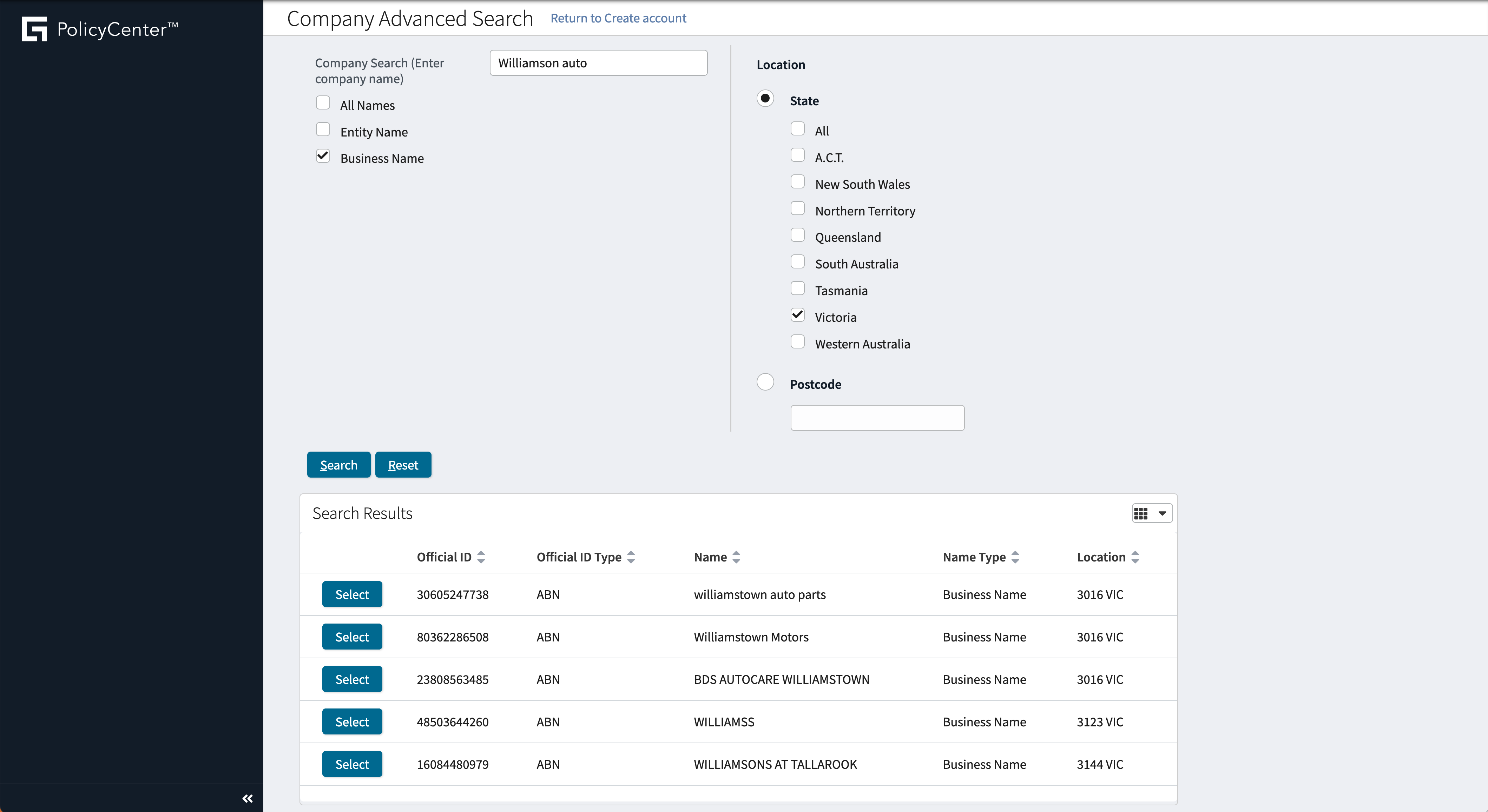Click Return to Create account link
Screen dimensions: 1488x812
click(x=618, y=19)
